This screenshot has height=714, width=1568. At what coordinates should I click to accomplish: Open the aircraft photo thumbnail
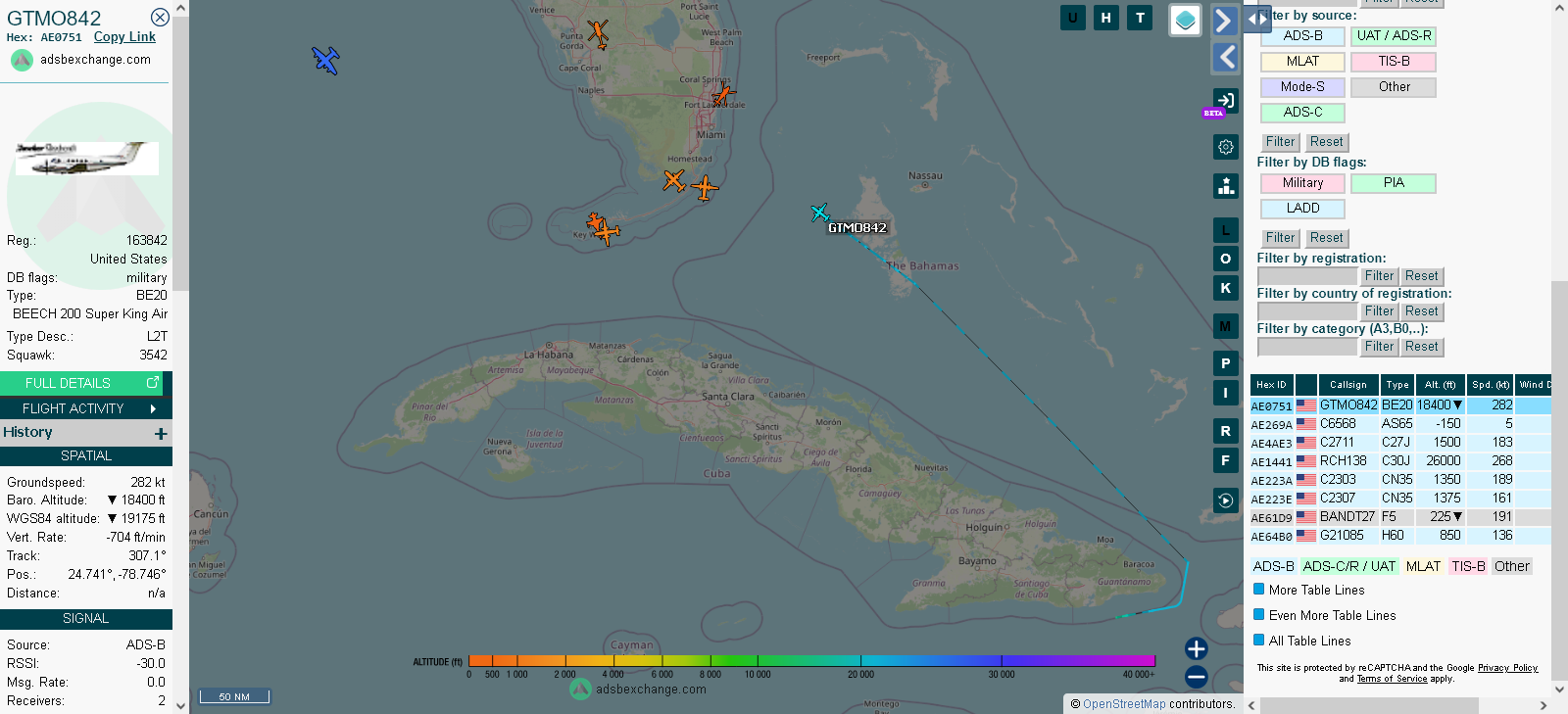86,159
